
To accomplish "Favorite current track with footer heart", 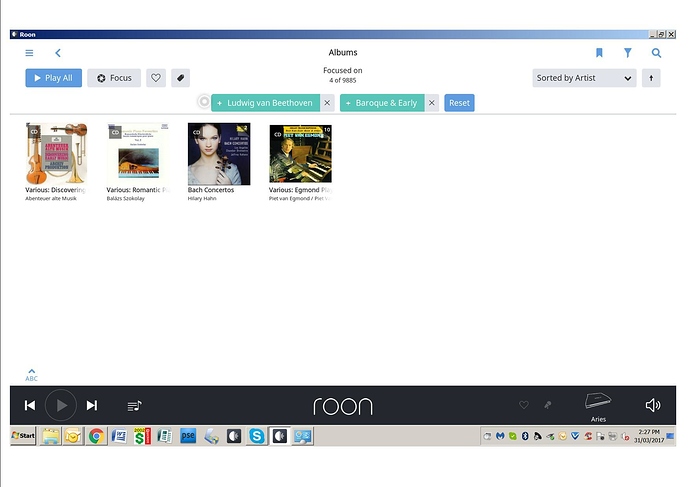I will [x=524, y=405].
